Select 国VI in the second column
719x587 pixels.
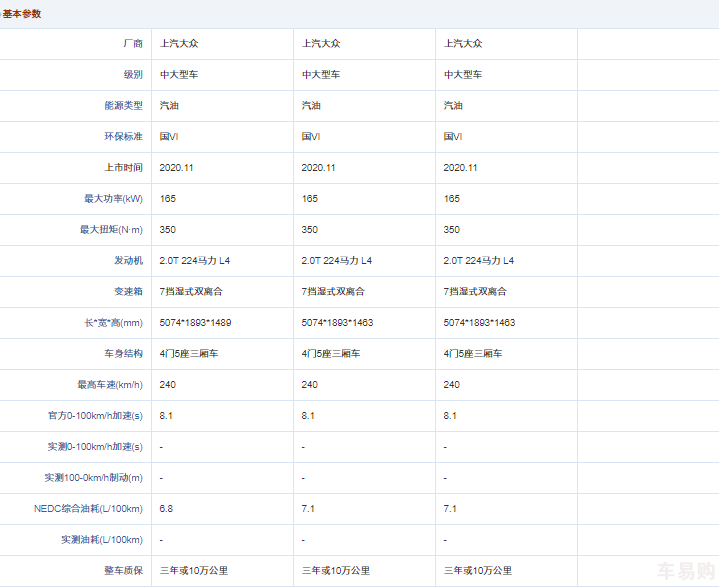pos(311,137)
